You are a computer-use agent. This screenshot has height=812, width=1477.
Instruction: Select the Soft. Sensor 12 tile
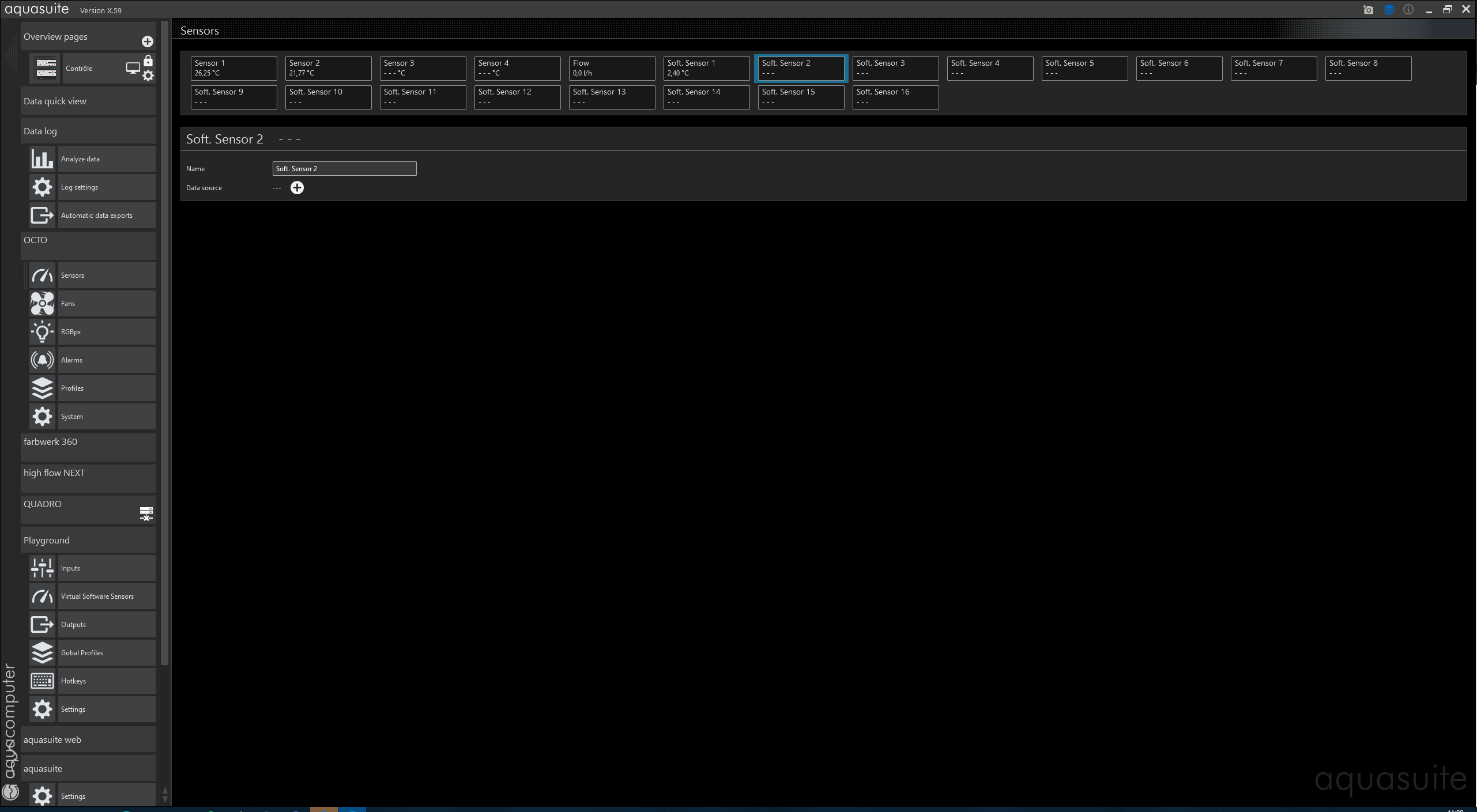pyautogui.click(x=517, y=97)
